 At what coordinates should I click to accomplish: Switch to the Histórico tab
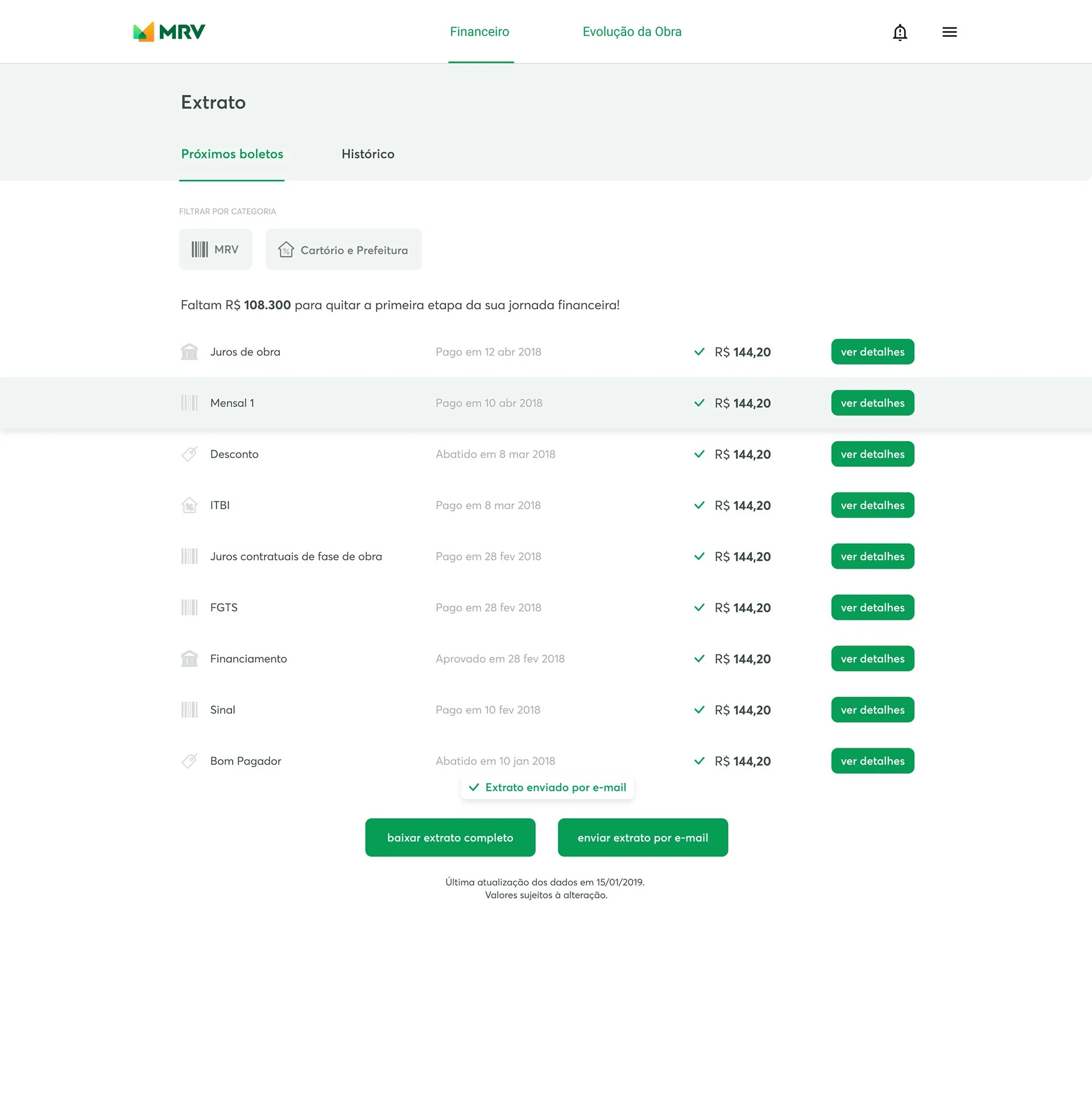pos(367,154)
